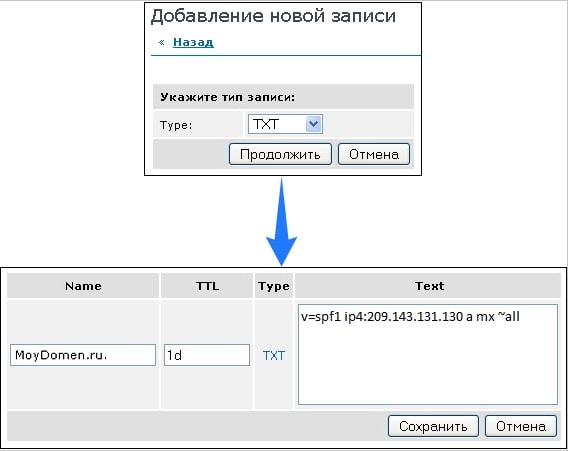Click the TTL column header
Viewport: 568px width, 451px height.
click(x=207, y=286)
